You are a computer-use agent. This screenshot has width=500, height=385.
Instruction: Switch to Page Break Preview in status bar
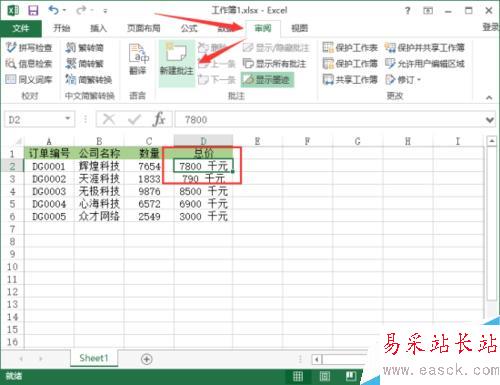351,377
